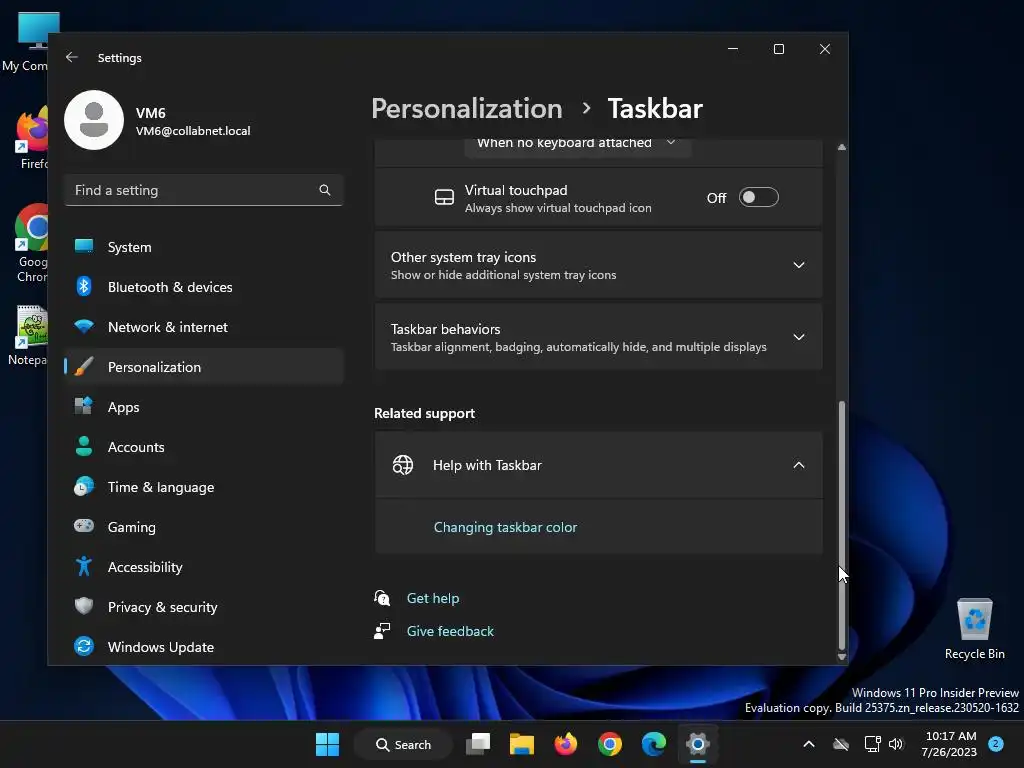This screenshot has width=1024, height=768.
Task: Click the search magnifier in Find a setting
Action: pyautogui.click(x=325, y=190)
